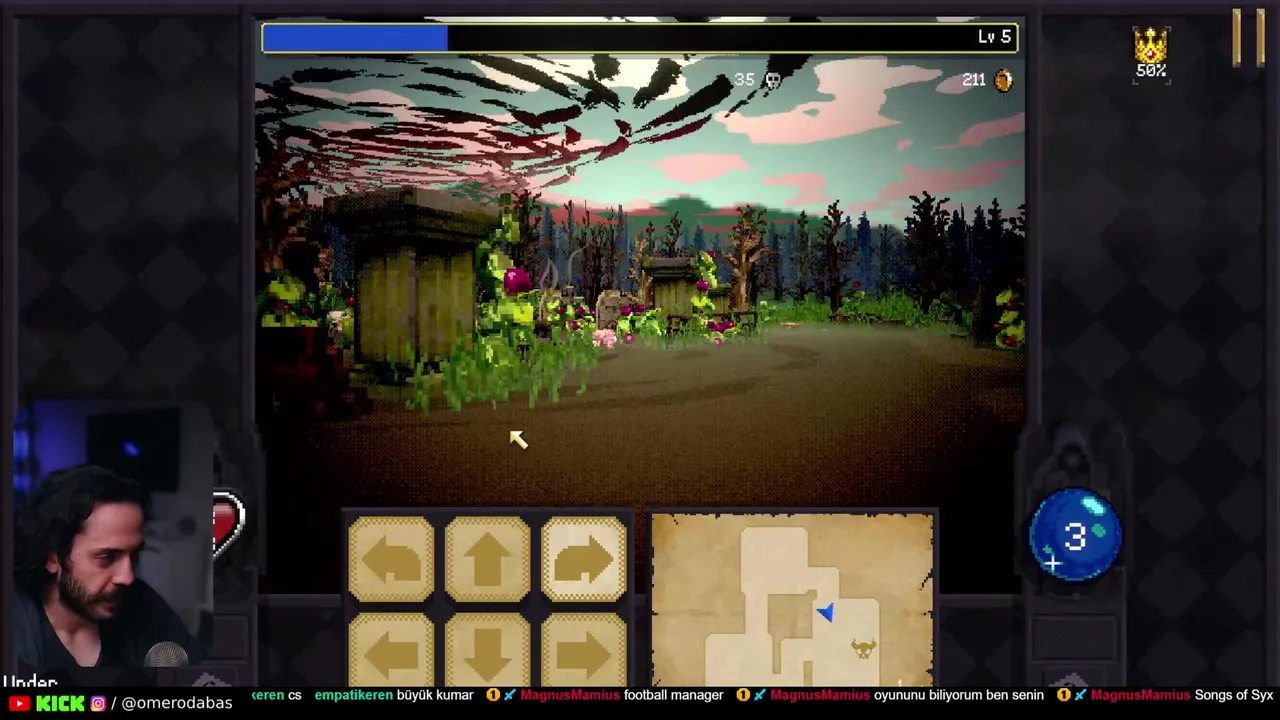Image resolution: width=1280 pixels, height=720 pixels.
Task: Click the gold coin icon next to 211
Action: [1004, 80]
